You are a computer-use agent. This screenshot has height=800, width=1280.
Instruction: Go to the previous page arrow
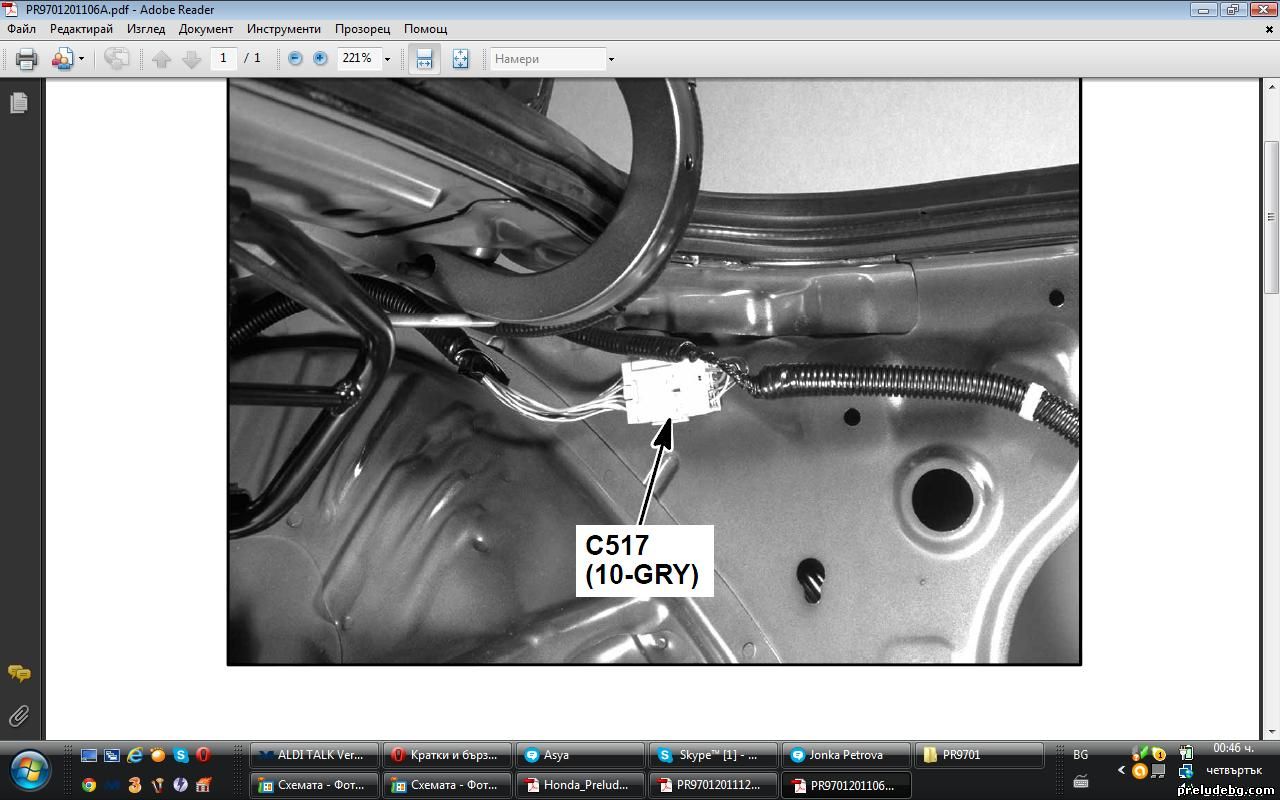(x=162, y=59)
